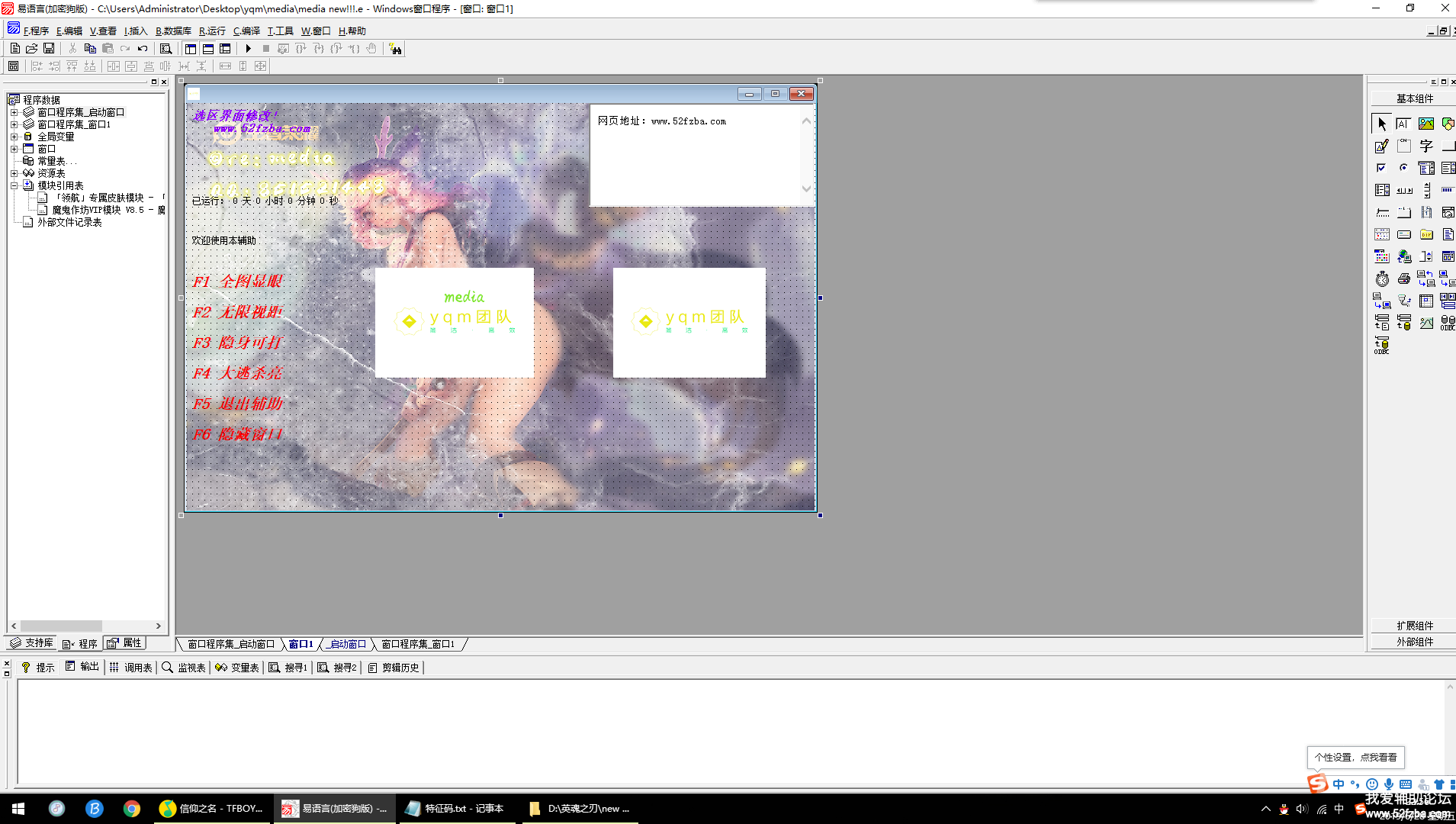
Task: Open the 窗口程序集_窗口1 document tab
Action: tap(418, 645)
